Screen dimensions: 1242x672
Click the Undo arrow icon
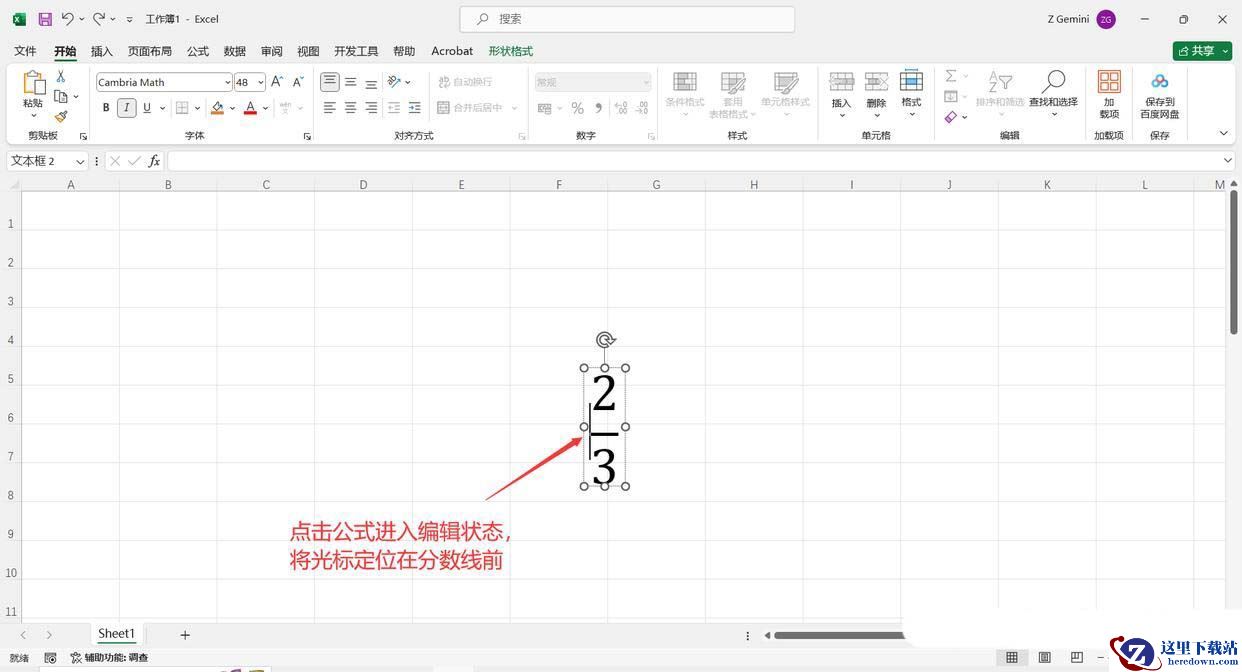pyautogui.click(x=68, y=19)
